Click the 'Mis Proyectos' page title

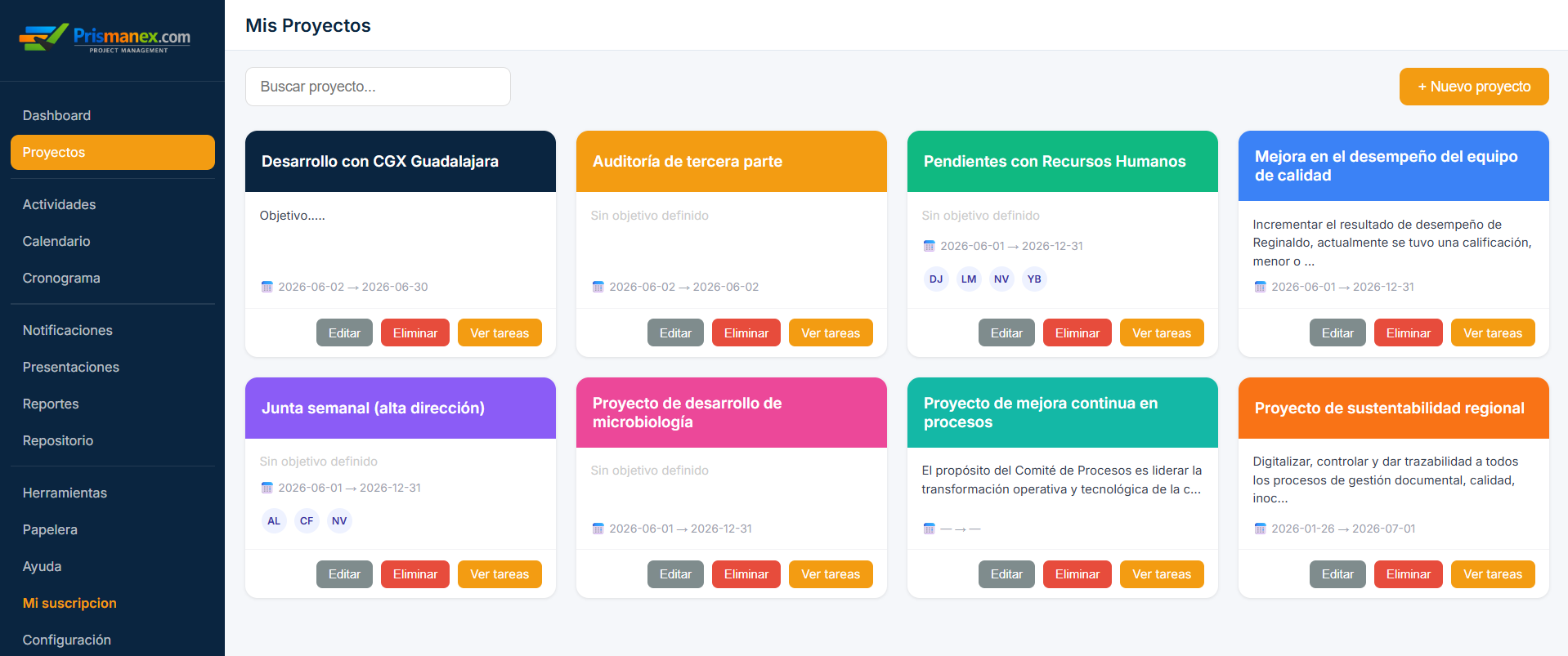tap(308, 25)
